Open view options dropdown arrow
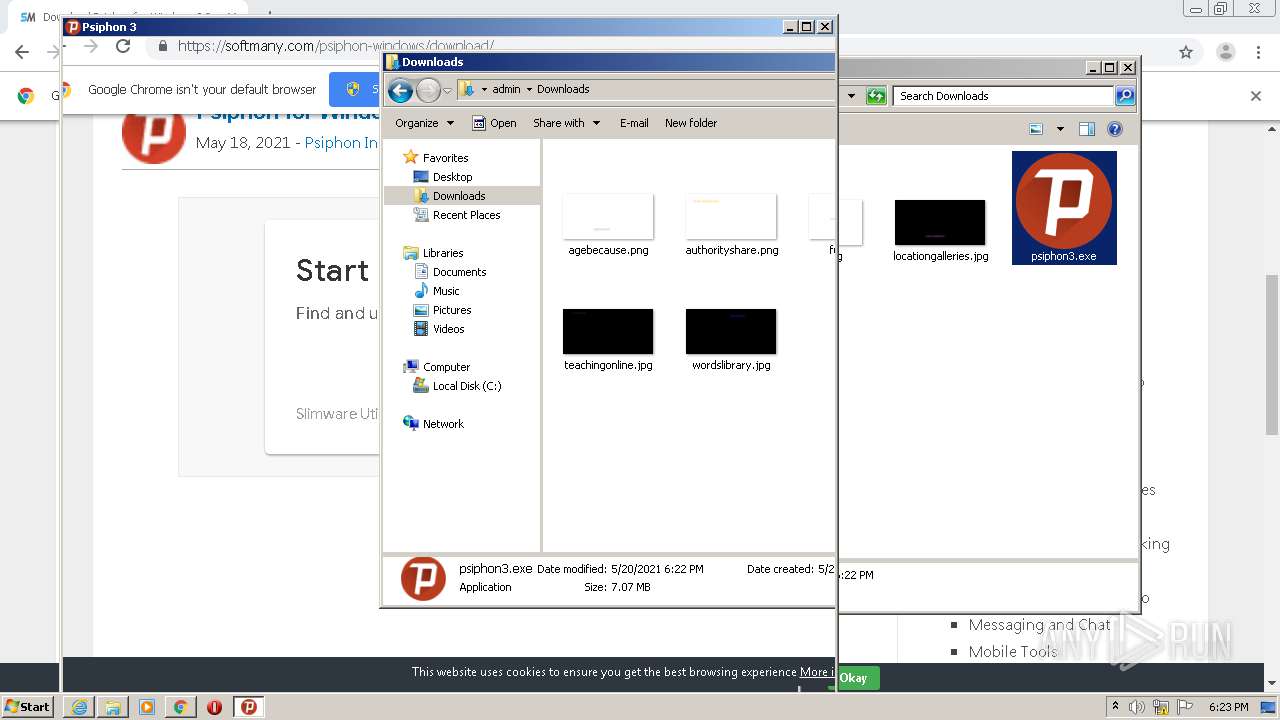Image resolution: width=1280 pixels, height=720 pixels. pyautogui.click(x=1060, y=129)
